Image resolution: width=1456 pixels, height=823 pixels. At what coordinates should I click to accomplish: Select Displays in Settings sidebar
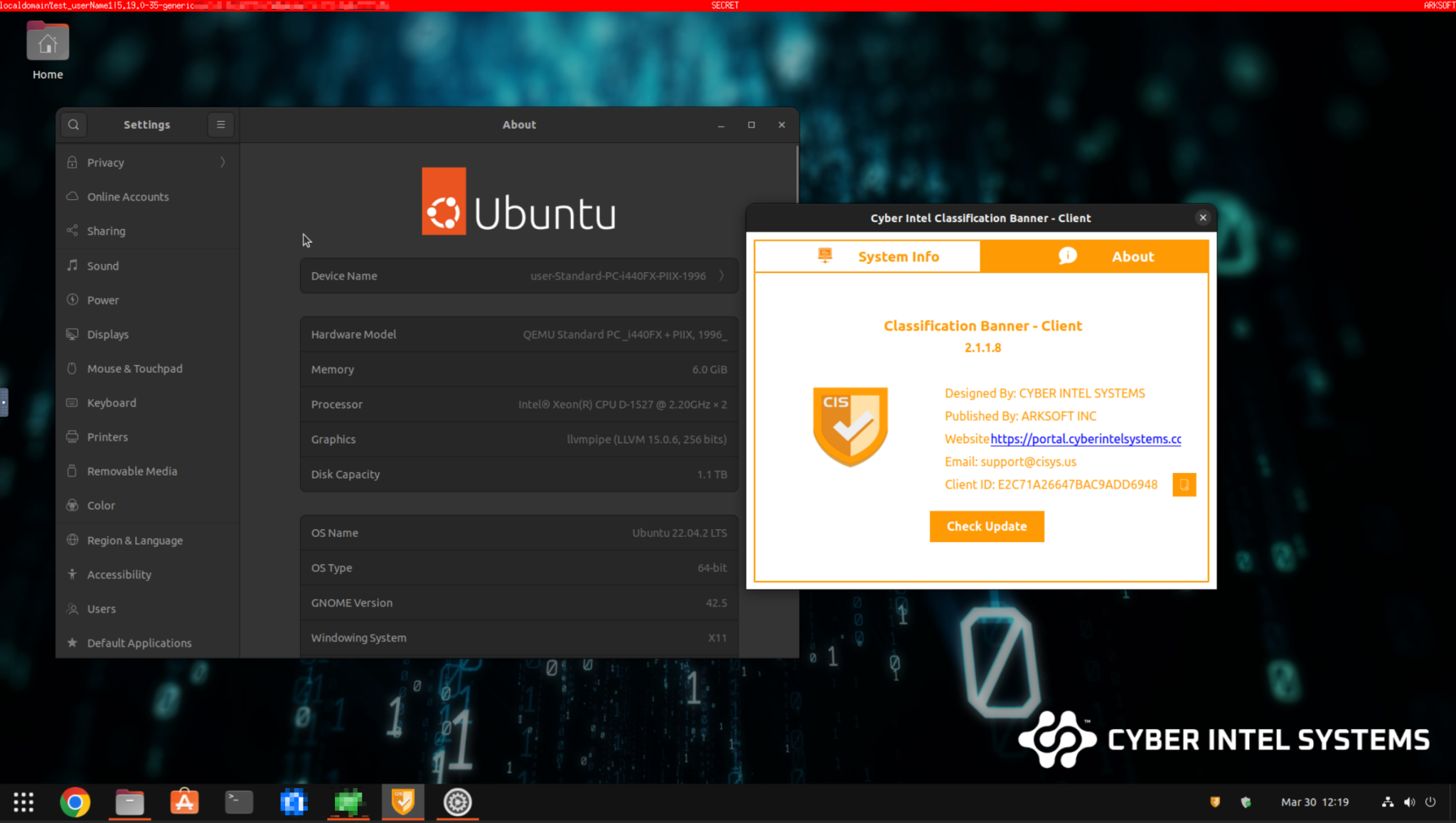[x=108, y=334]
